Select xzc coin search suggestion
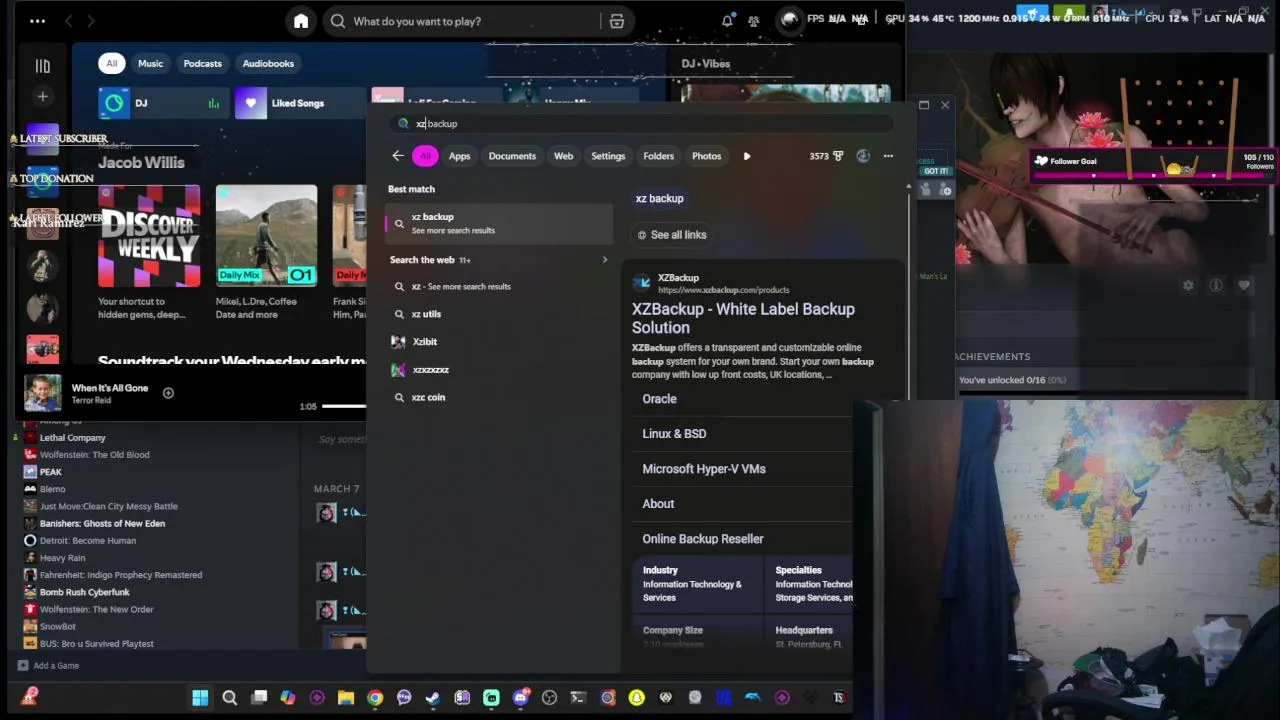This screenshot has width=1280, height=720. point(428,397)
